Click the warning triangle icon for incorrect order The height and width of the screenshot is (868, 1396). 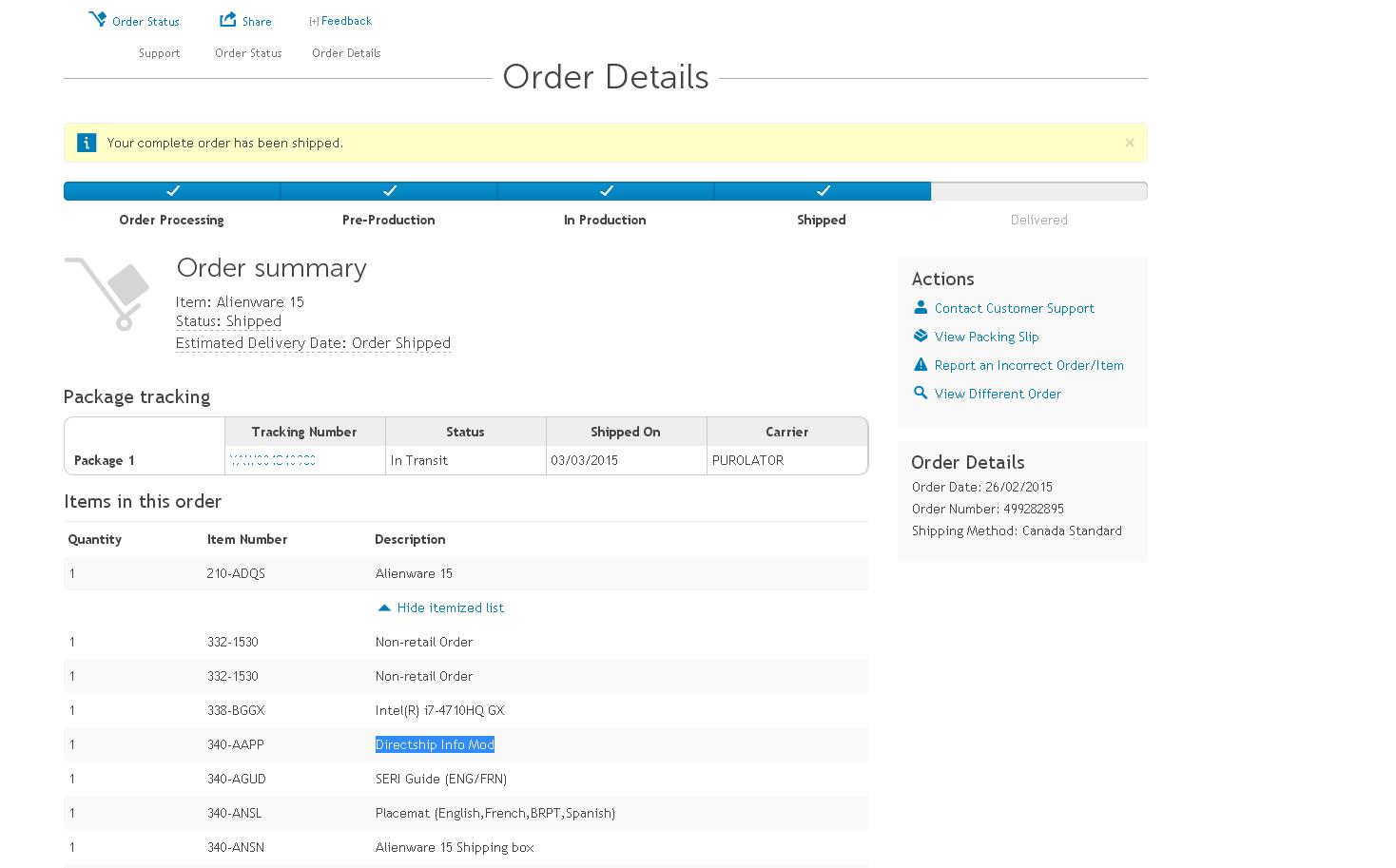tap(921, 364)
